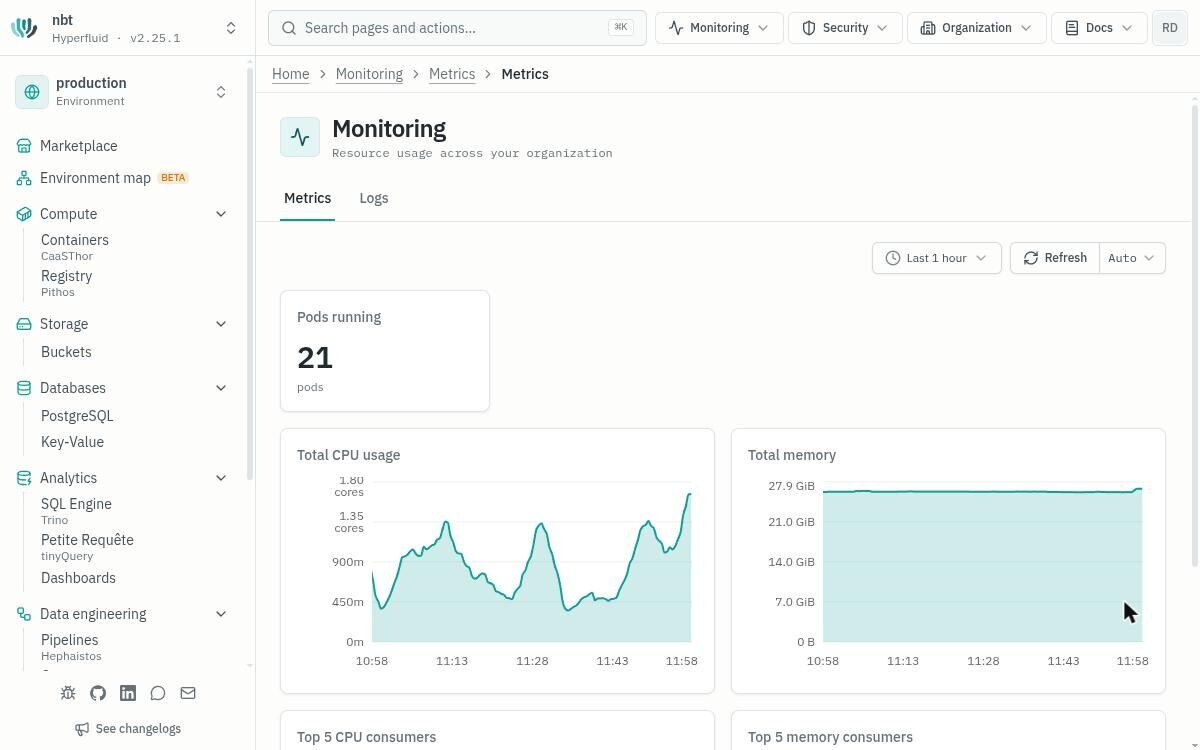This screenshot has height=750, width=1200.
Task: Open Key-Value under Databases
Action: coord(72,442)
